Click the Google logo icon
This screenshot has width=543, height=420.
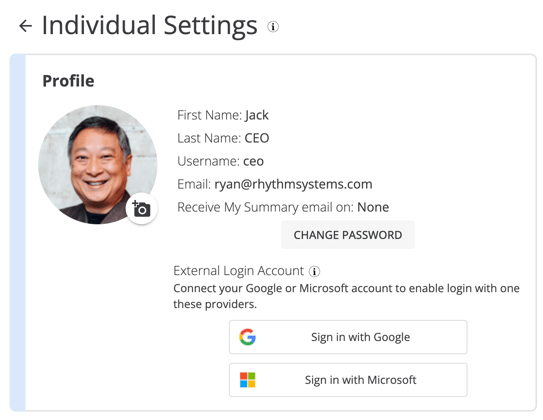248,337
